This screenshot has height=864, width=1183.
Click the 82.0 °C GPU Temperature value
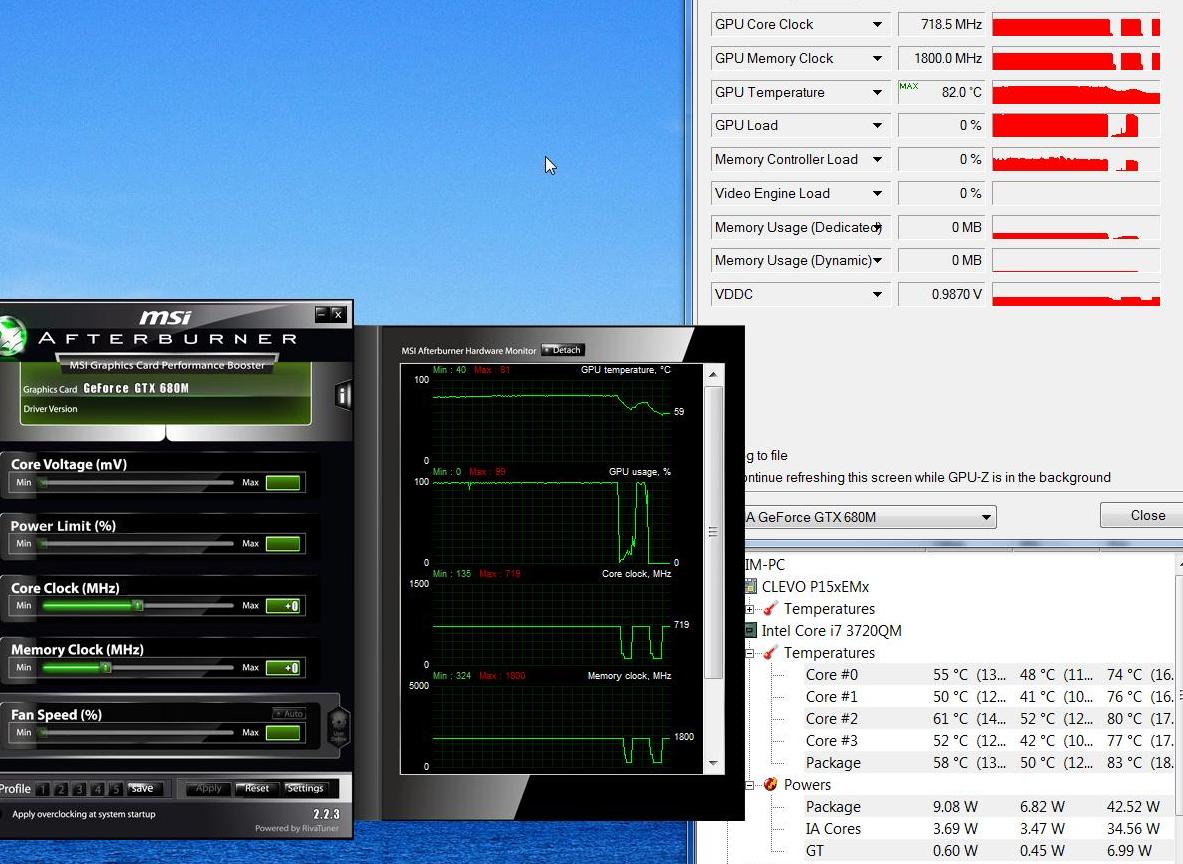coord(942,92)
